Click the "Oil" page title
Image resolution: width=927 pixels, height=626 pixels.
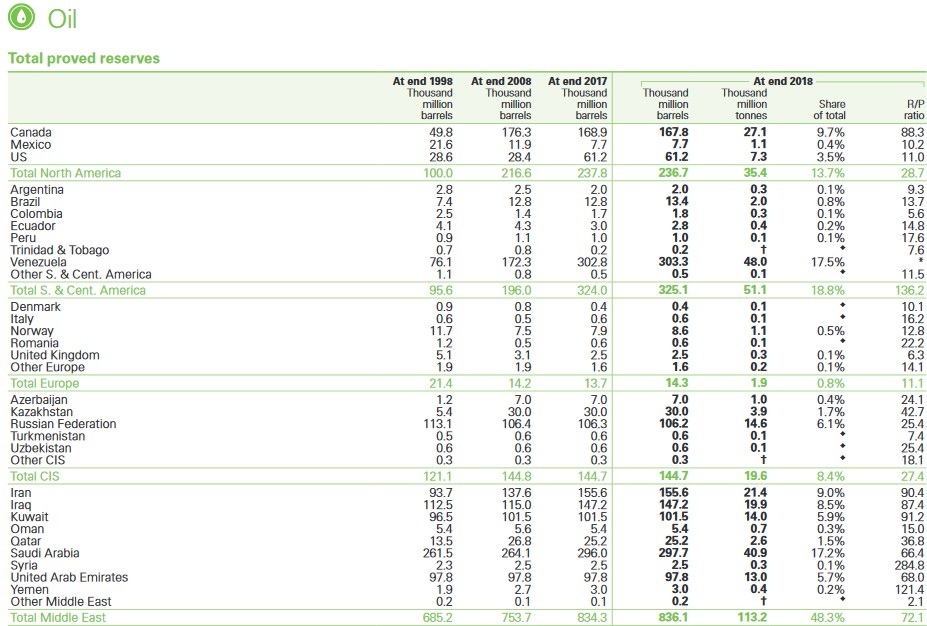62,19
